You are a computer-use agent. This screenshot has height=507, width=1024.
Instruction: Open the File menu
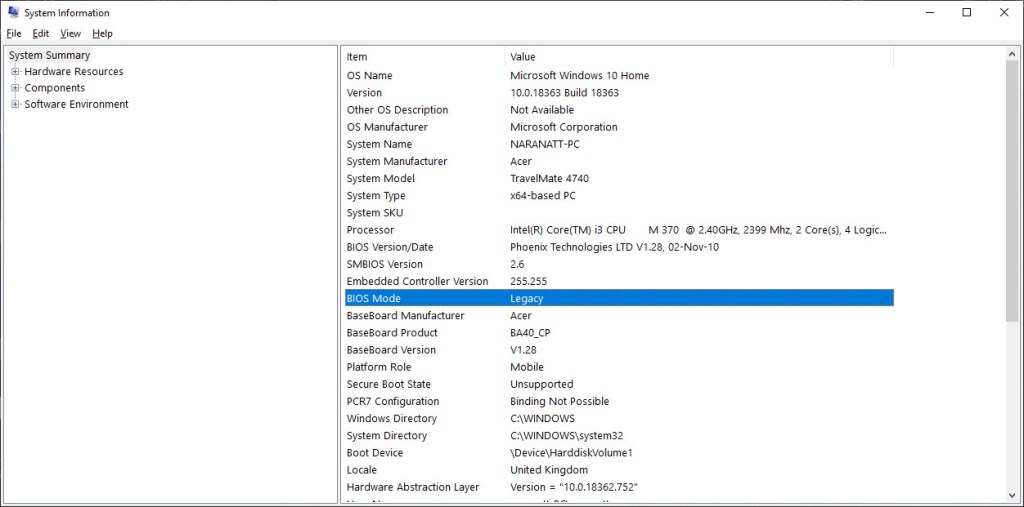(x=14, y=33)
